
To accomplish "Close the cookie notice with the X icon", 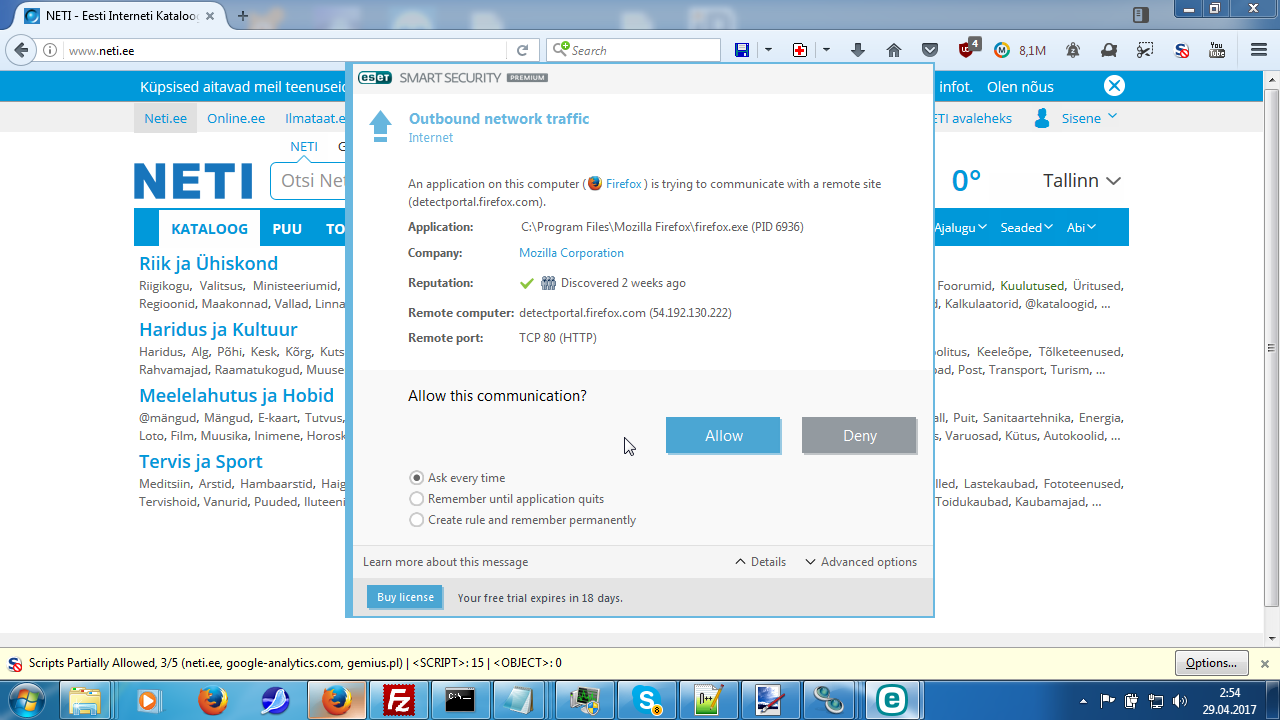I will click(x=1114, y=86).
